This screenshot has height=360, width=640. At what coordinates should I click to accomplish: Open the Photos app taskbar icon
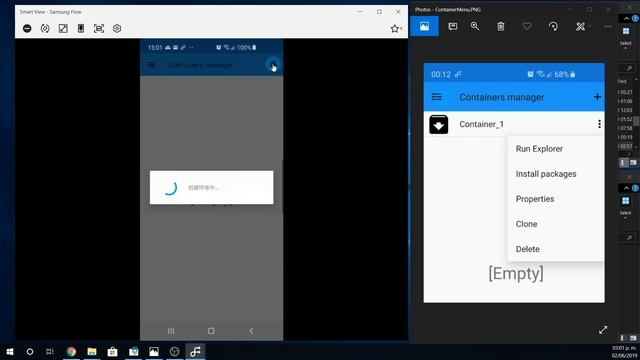154,351
